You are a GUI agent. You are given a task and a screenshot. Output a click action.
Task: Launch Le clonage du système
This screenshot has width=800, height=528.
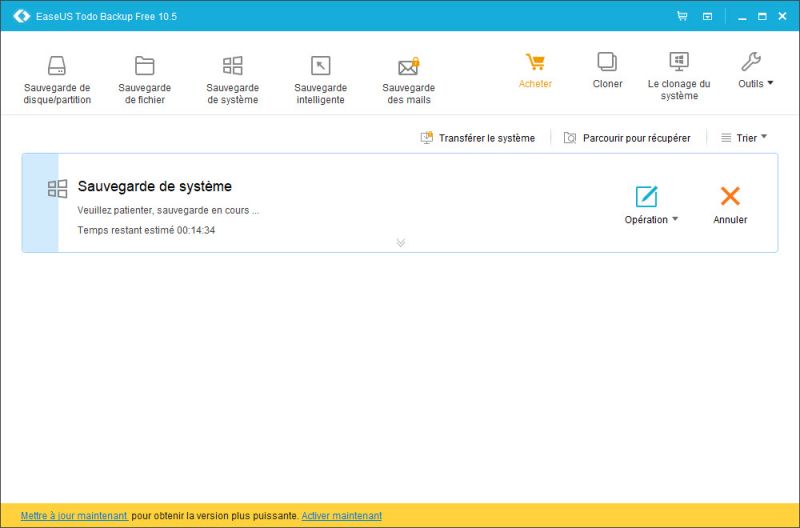679,76
